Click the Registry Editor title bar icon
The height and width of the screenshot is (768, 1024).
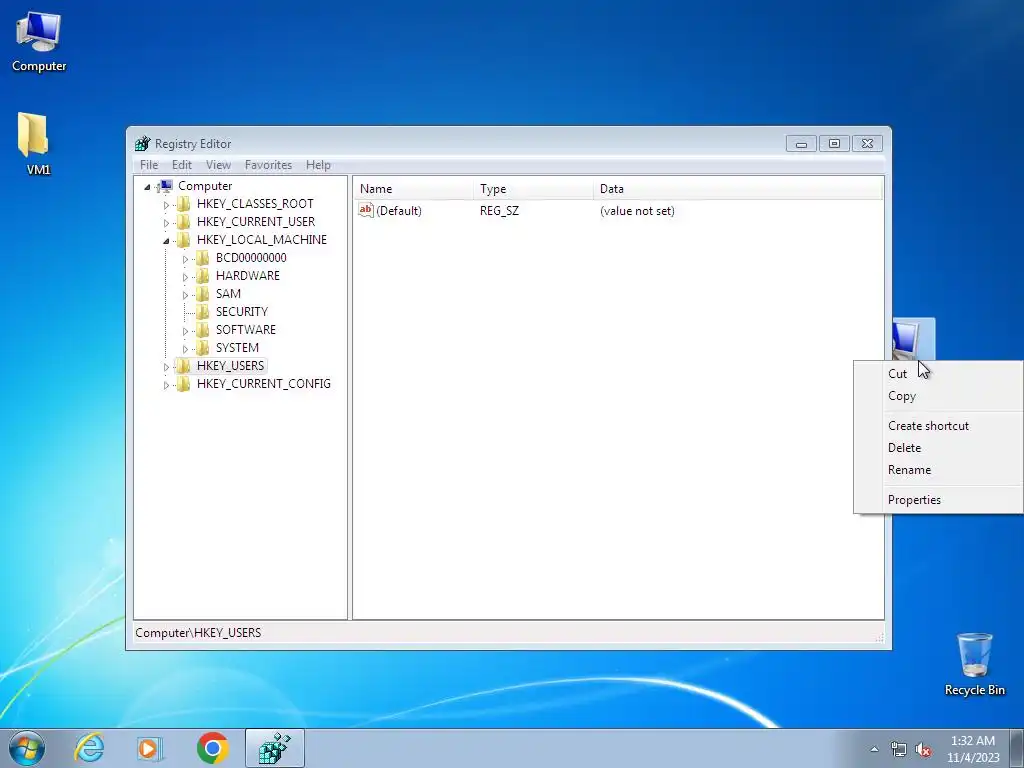coord(142,144)
